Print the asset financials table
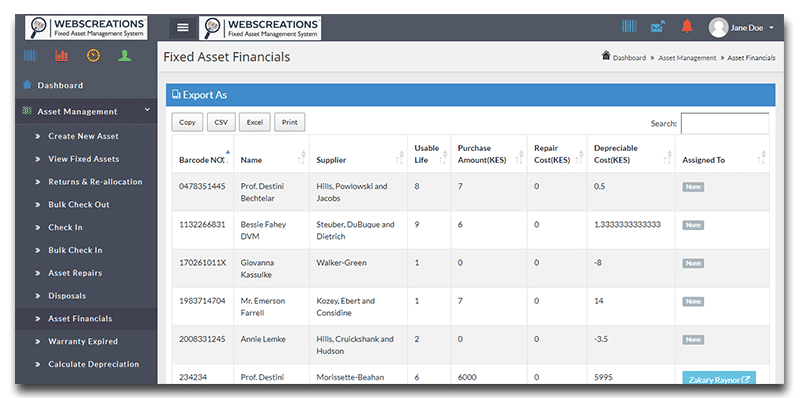Viewport: 800px width, 398px height. click(x=290, y=122)
